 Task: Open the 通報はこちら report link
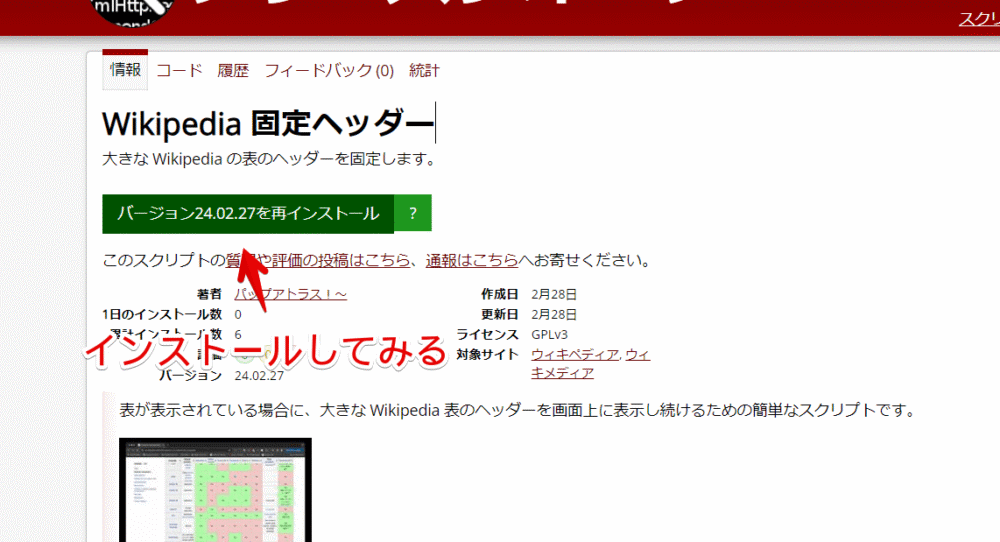472,260
